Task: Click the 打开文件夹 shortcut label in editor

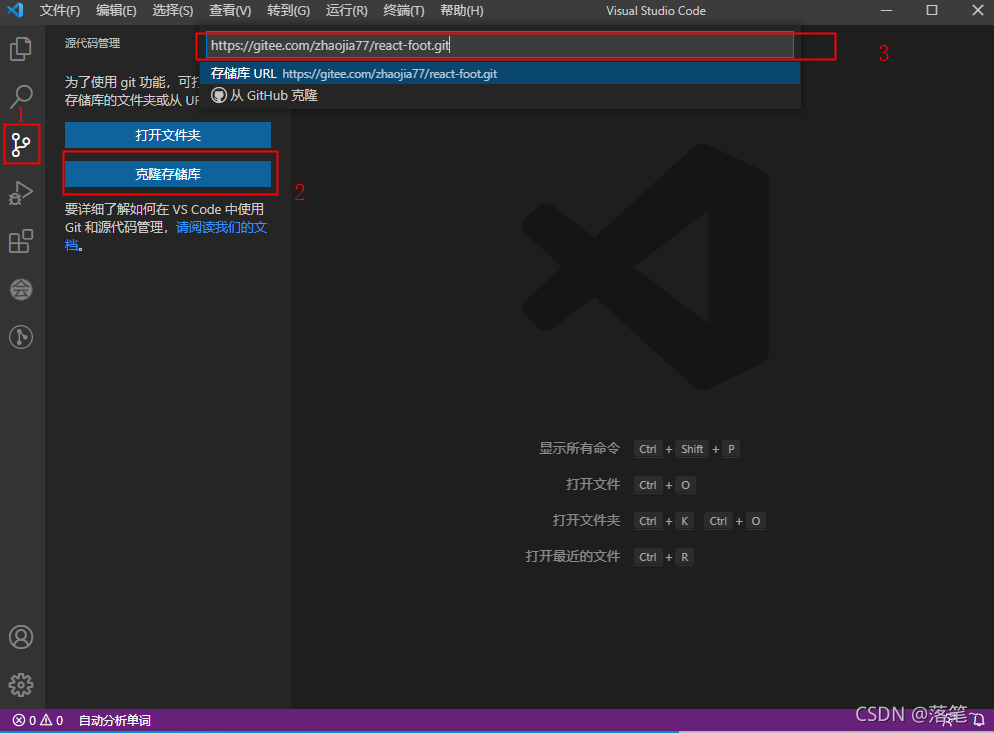Action: click(586, 521)
